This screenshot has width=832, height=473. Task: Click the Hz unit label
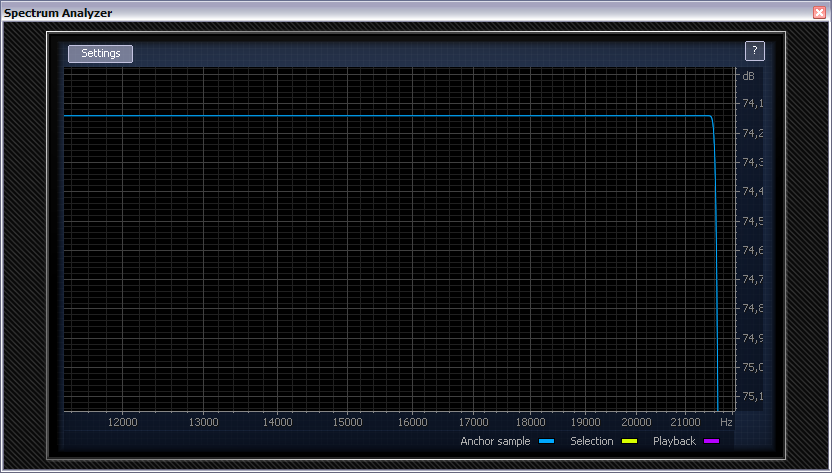726,423
